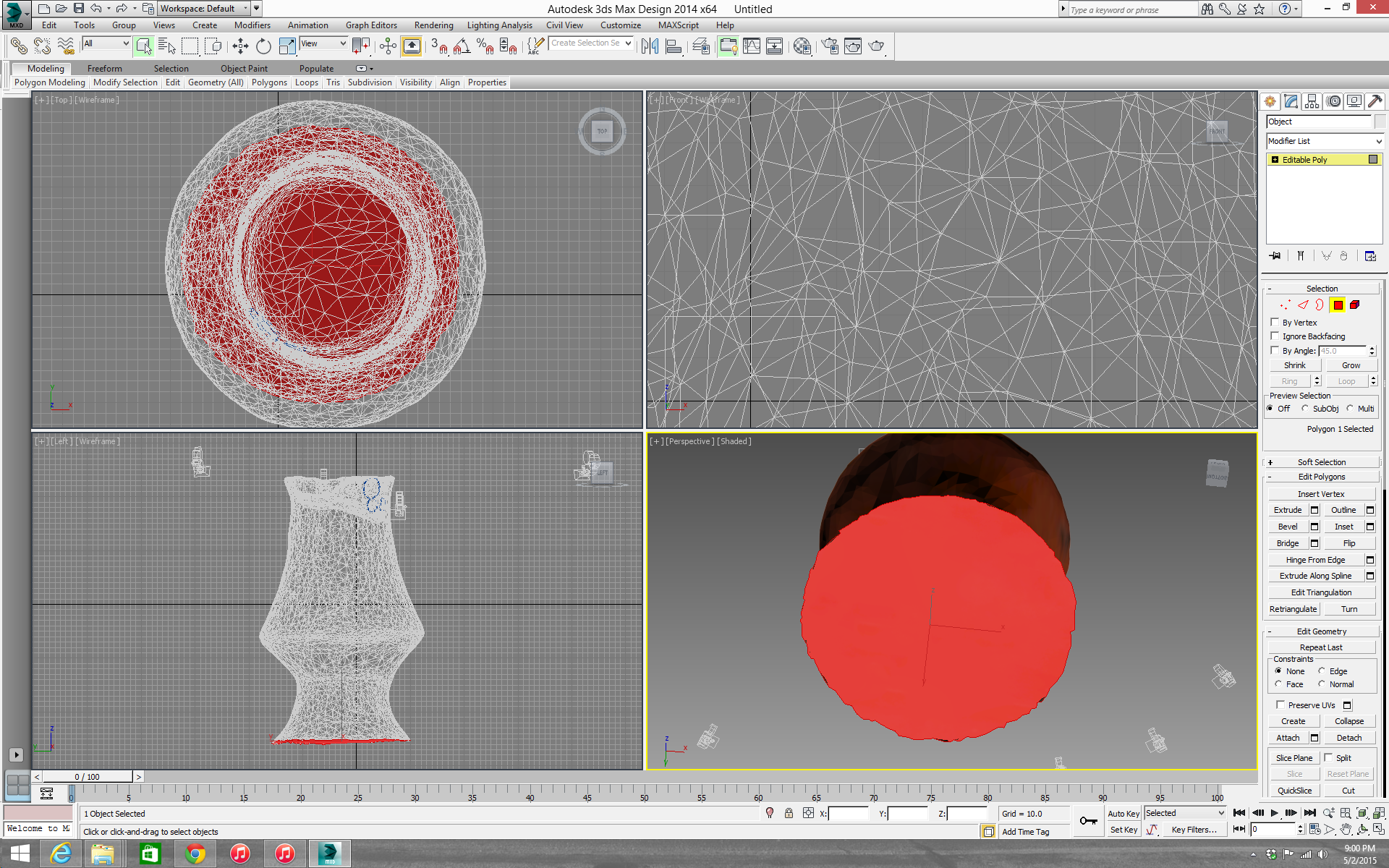Select the Move tool in toolbar
Image resolution: width=1389 pixels, height=868 pixels.
click(x=240, y=46)
